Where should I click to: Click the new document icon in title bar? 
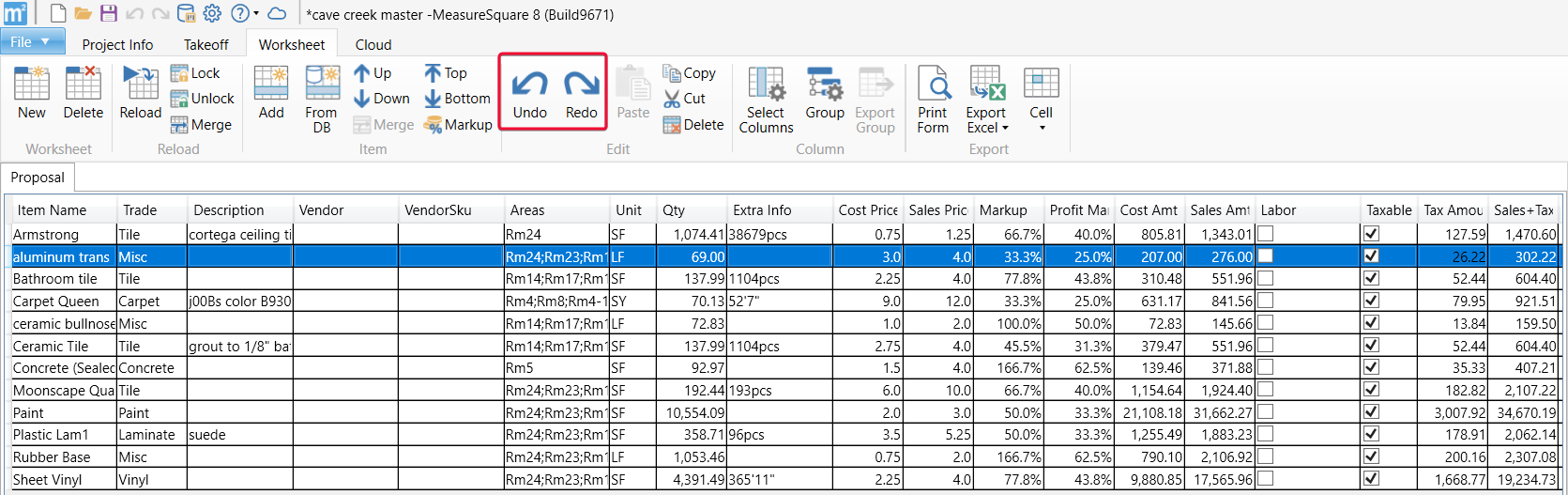(58, 13)
